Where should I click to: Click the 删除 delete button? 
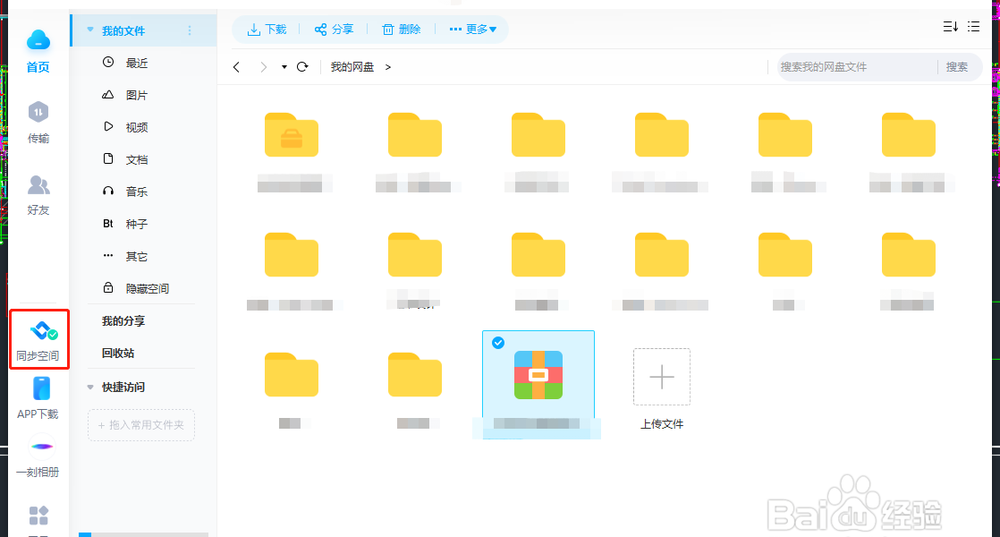click(x=401, y=29)
